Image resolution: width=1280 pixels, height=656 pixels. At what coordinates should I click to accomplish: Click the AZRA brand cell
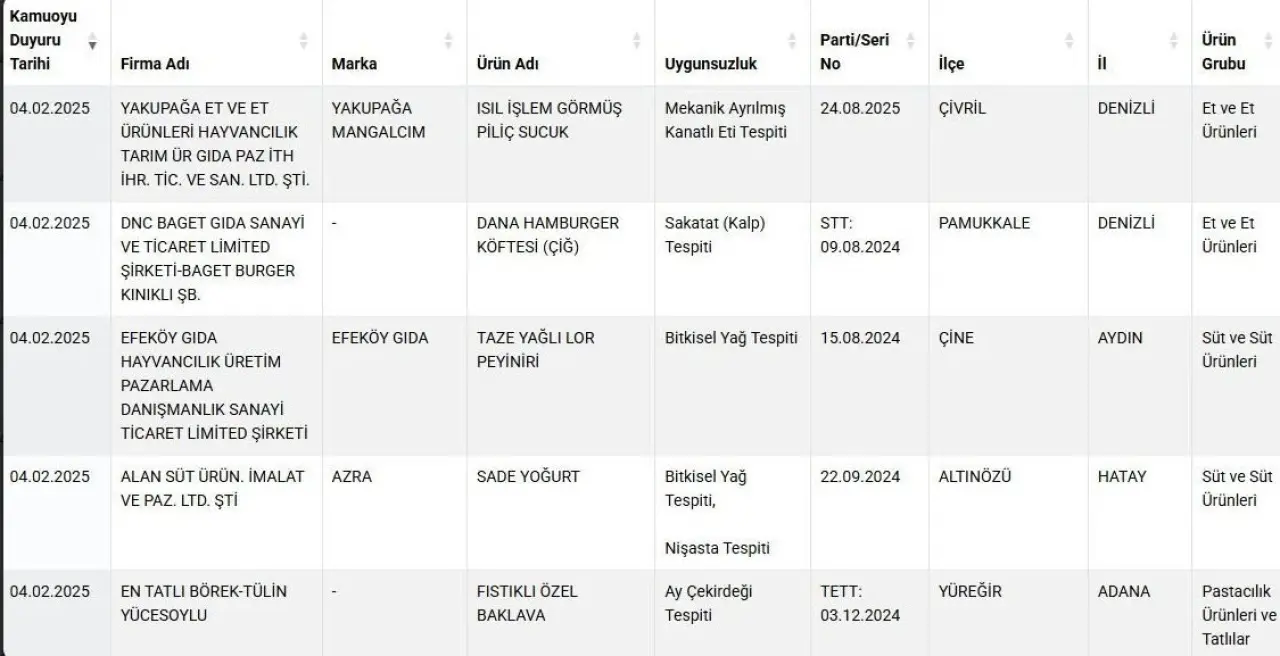coord(394,513)
